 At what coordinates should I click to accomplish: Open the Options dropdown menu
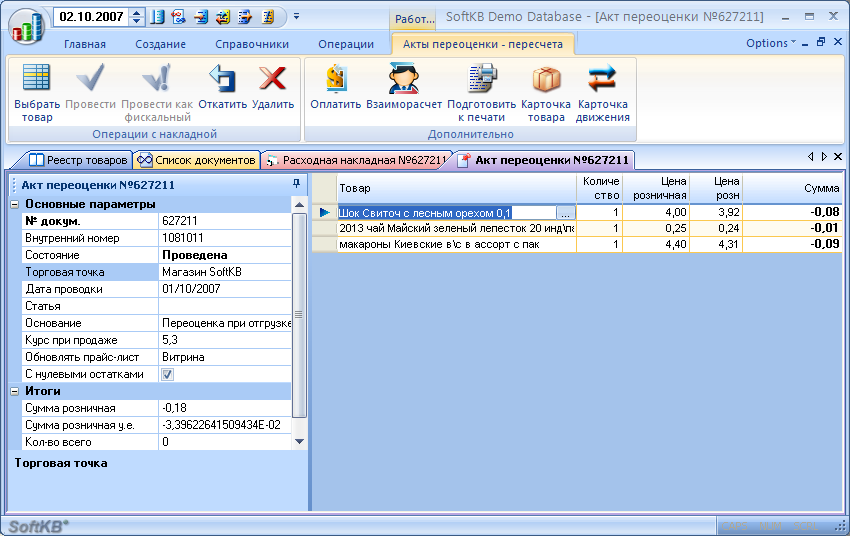tap(770, 43)
